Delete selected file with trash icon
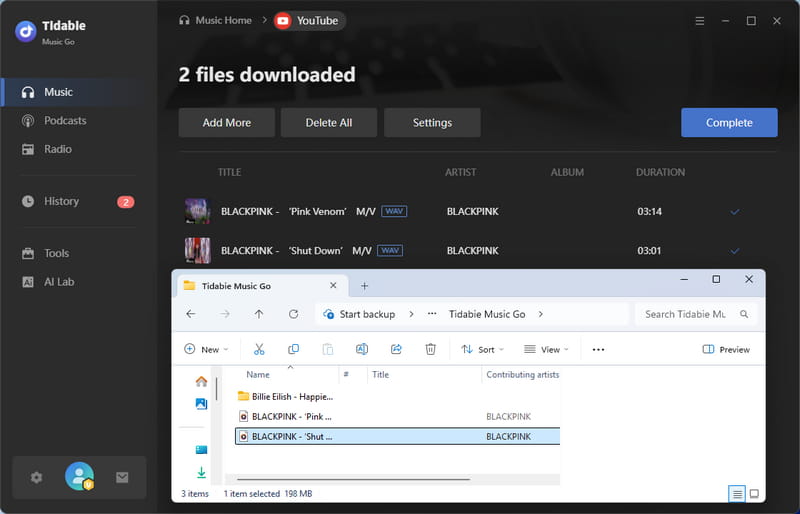 (x=431, y=349)
